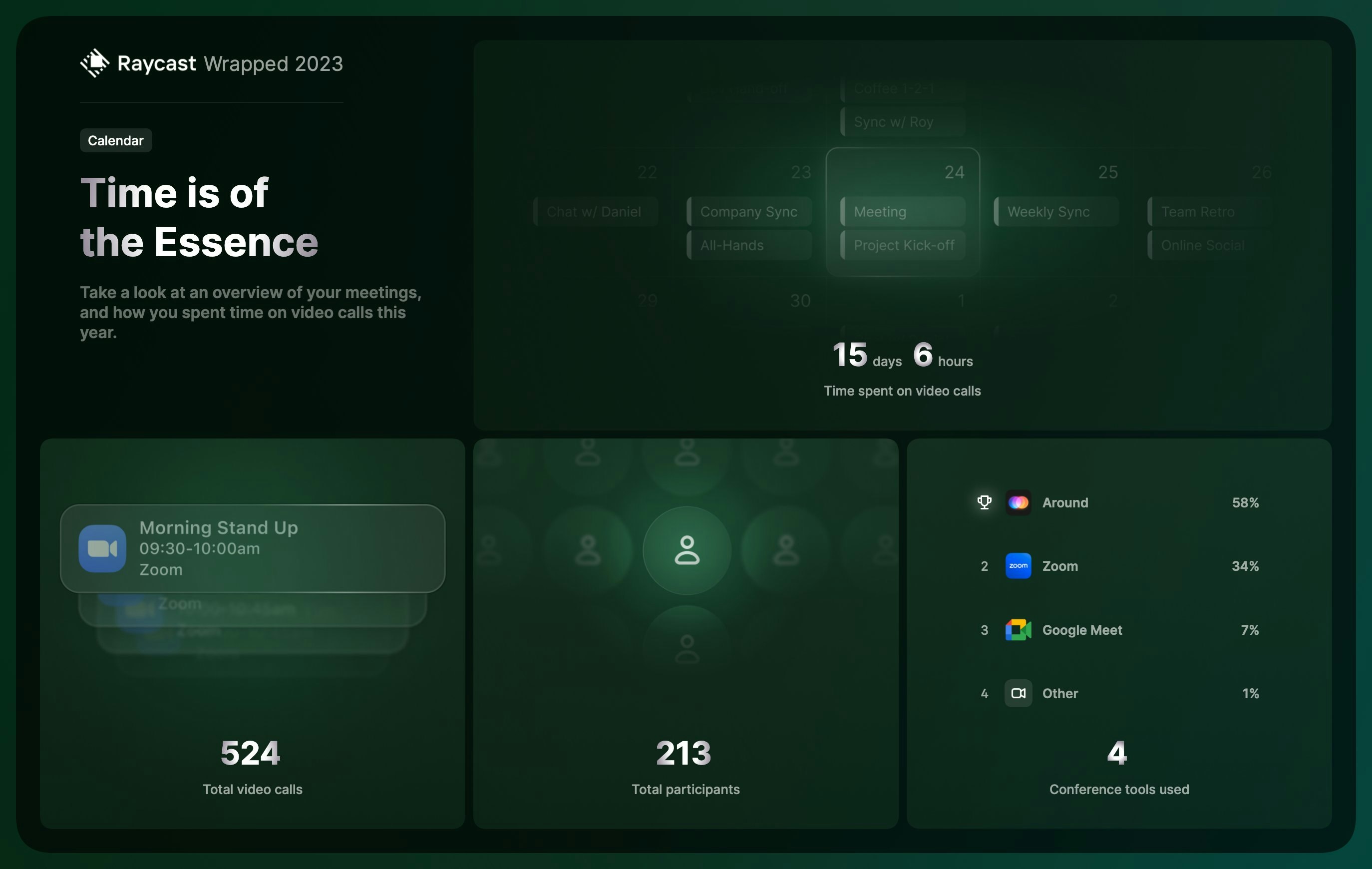Viewport: 1372px width, 869px height.
Task: Click the 6 hours figure
Action: click(x=943, y=355)
